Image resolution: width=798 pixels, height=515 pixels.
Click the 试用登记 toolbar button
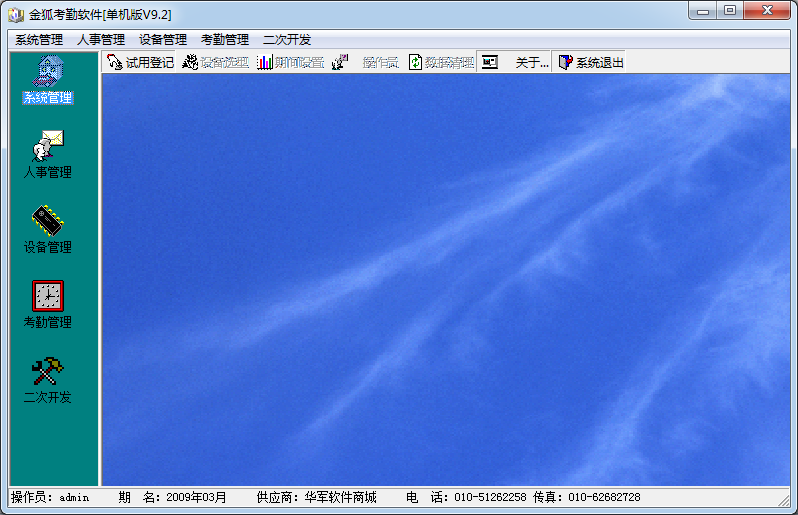coord(139,63)
